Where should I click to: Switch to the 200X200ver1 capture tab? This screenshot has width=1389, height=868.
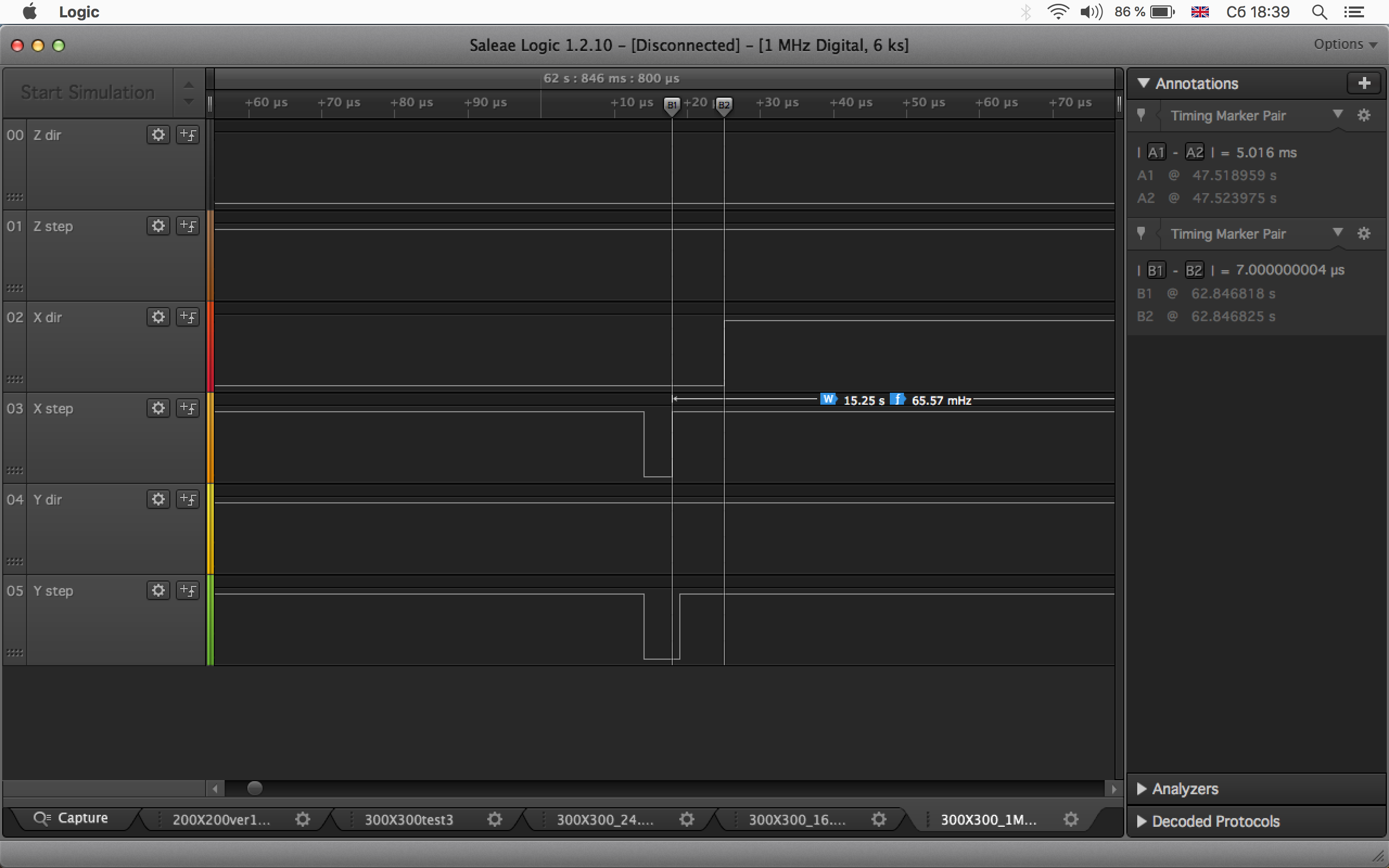tap(221, 819)
